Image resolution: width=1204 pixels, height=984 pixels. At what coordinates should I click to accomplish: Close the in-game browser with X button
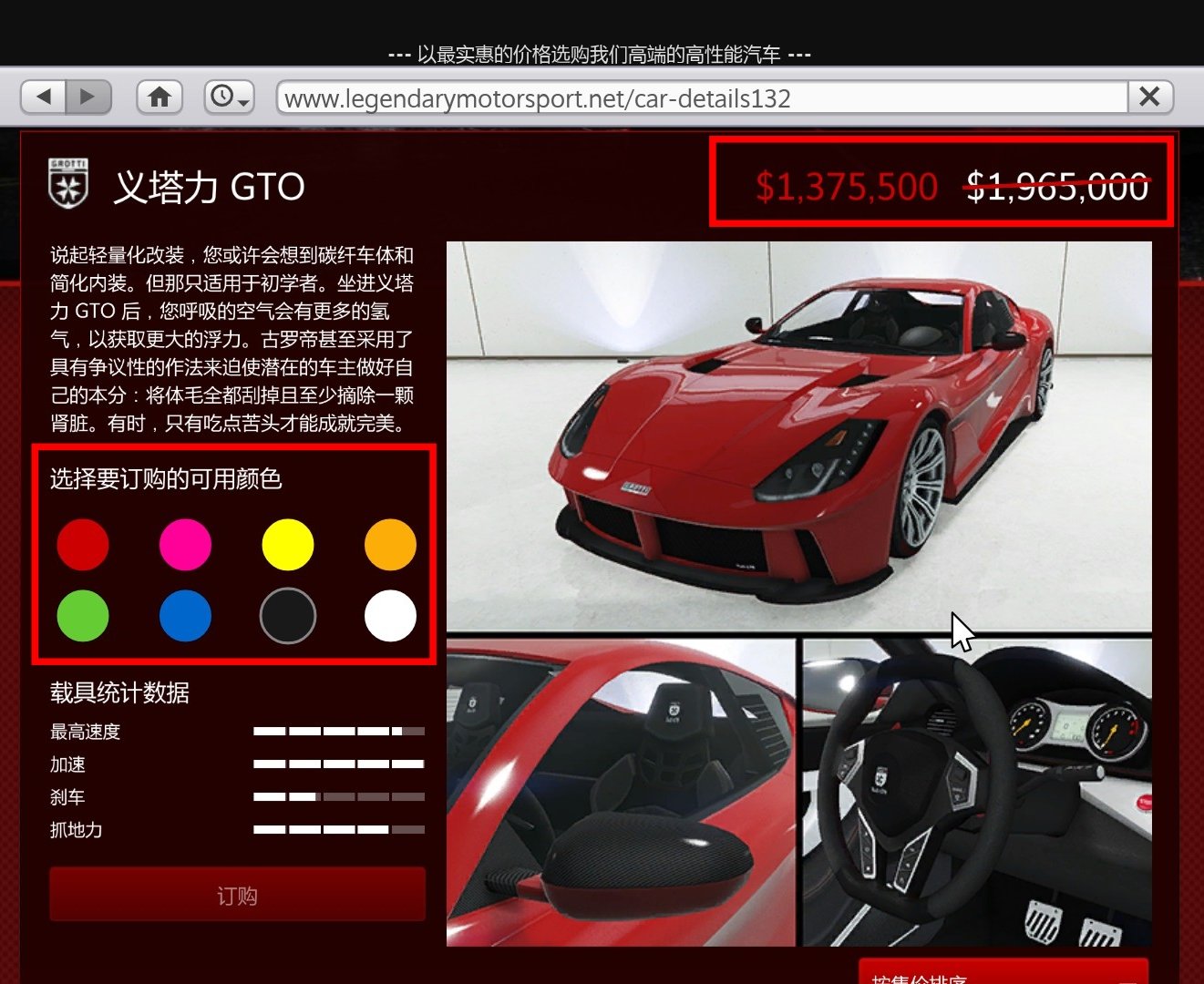click(1150, 97)
